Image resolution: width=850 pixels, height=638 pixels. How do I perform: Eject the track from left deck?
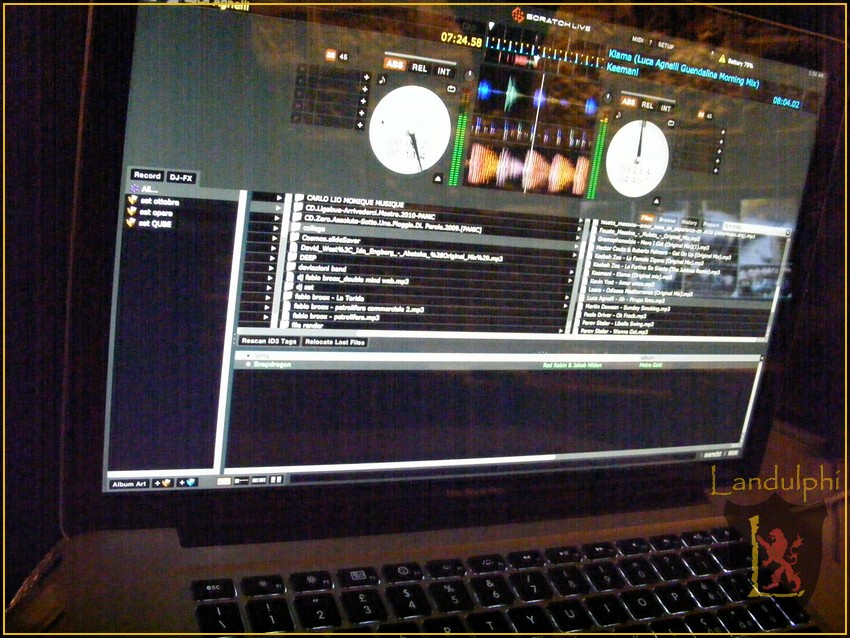pos(438,178)
